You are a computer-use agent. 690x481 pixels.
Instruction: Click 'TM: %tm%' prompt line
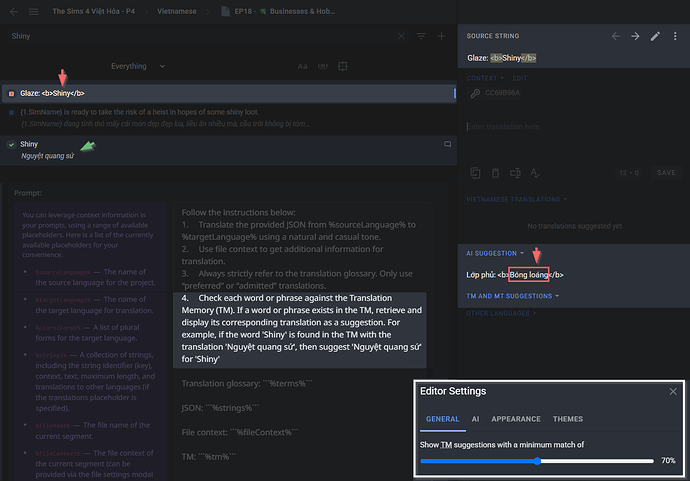pyautogui.click(x=209, y=457)
